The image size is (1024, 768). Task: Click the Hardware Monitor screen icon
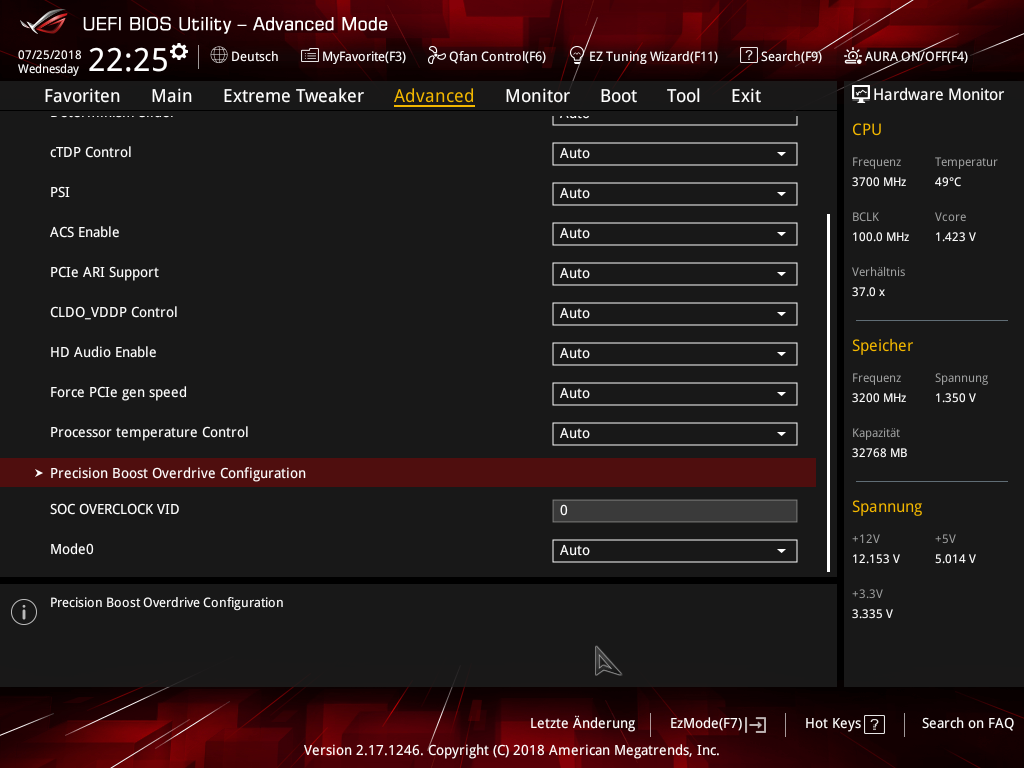click(861, 95)
